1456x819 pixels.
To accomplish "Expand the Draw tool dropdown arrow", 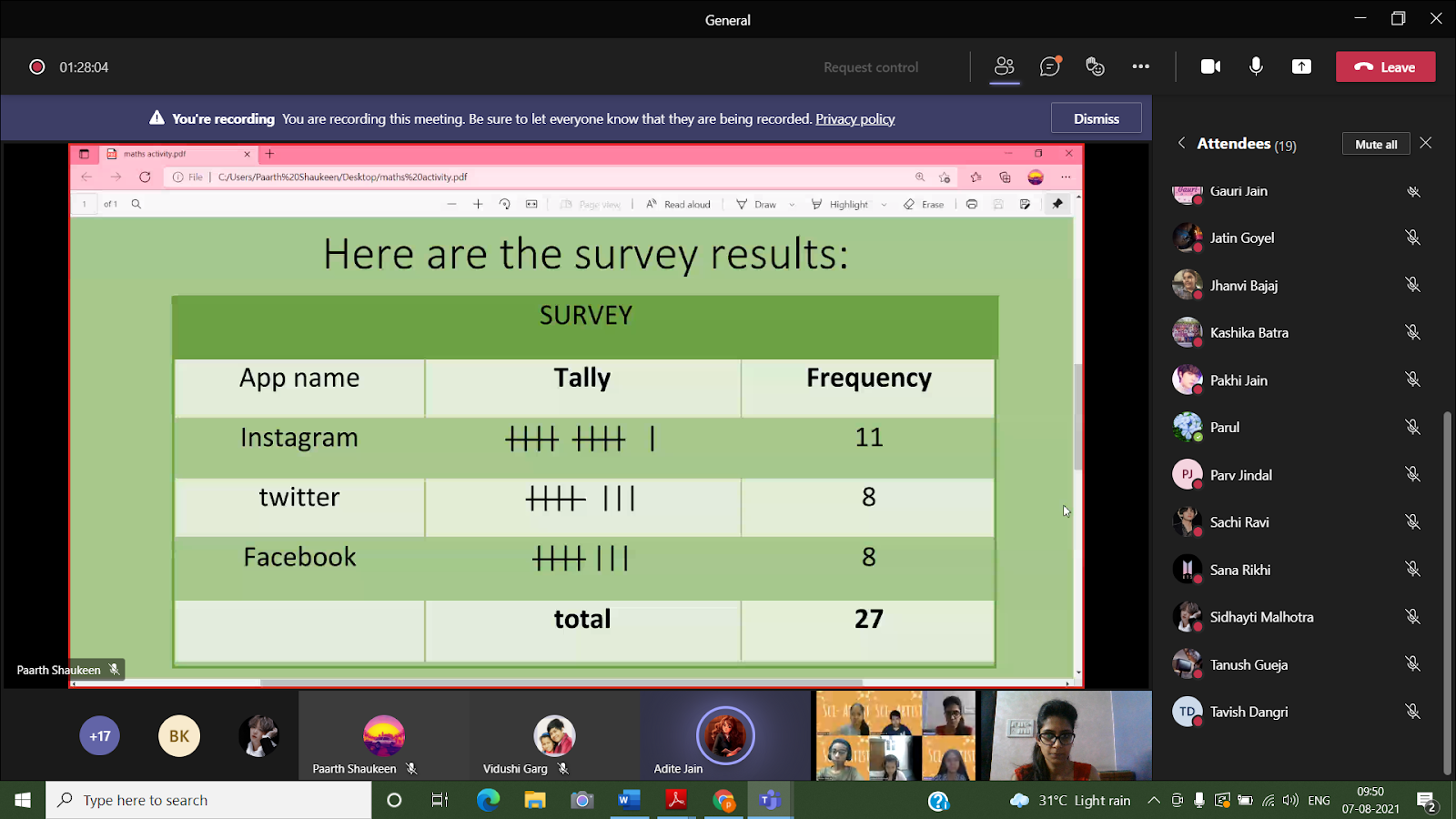I will (792, 205).
